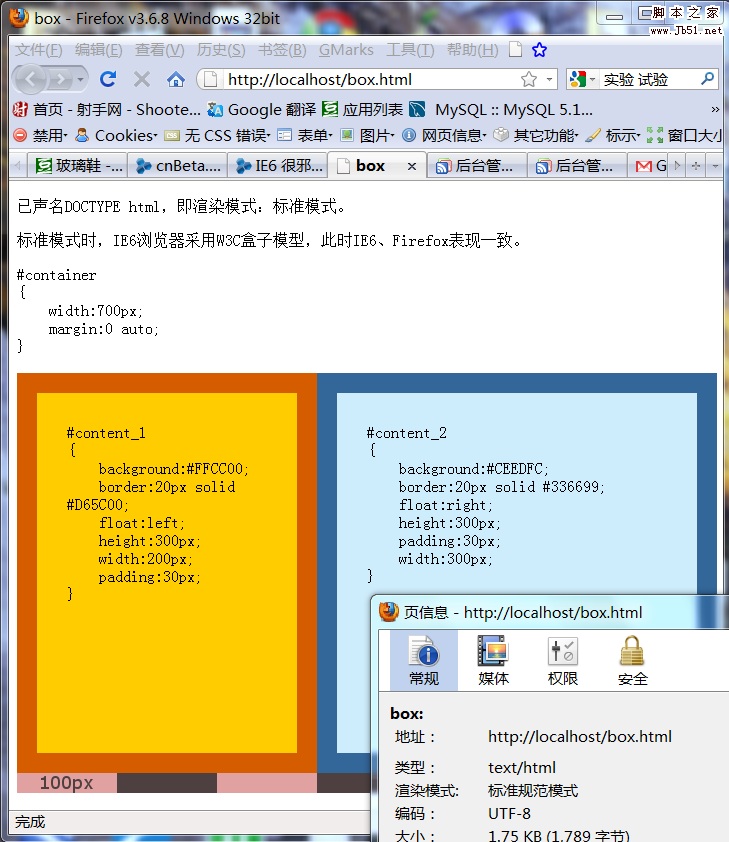The width and height of the screenshot is (729, 842).
Task: Open the list all tabs dropdown
Action: [x=715, y=166]
